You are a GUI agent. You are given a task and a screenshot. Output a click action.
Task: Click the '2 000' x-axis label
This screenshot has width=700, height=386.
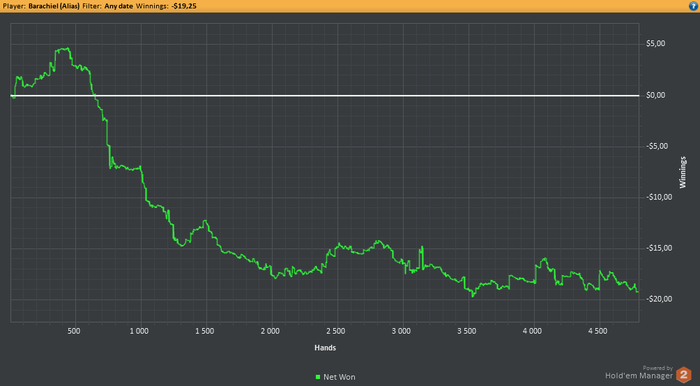tap(270, 331)
